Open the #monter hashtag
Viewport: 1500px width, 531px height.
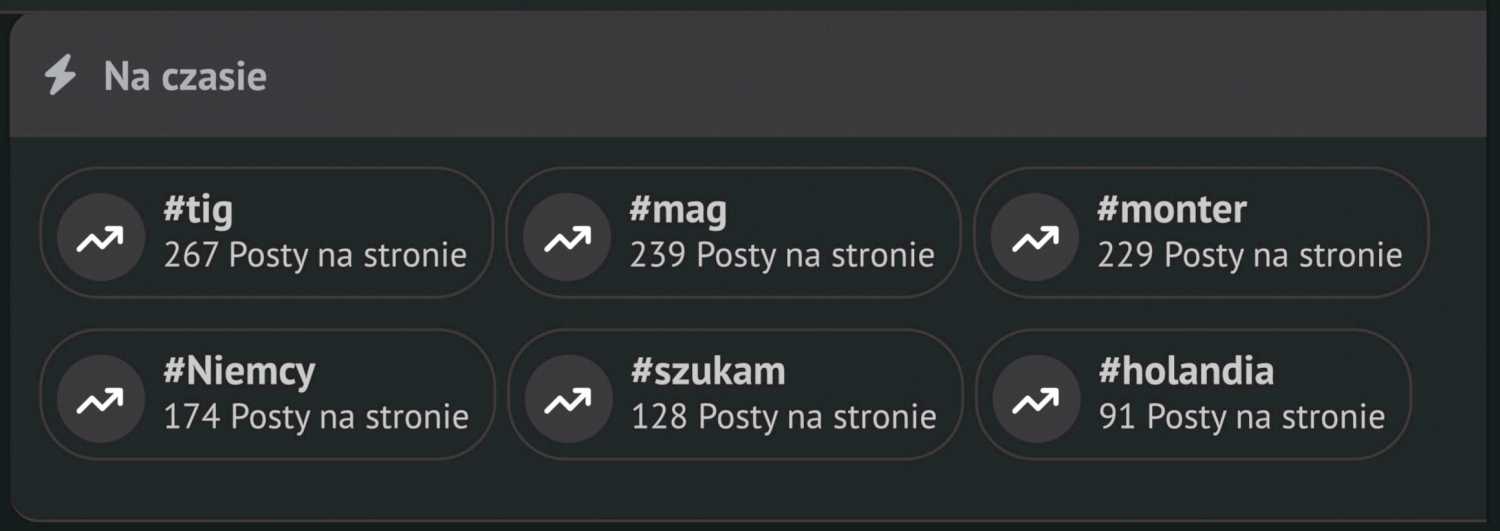1171,210
